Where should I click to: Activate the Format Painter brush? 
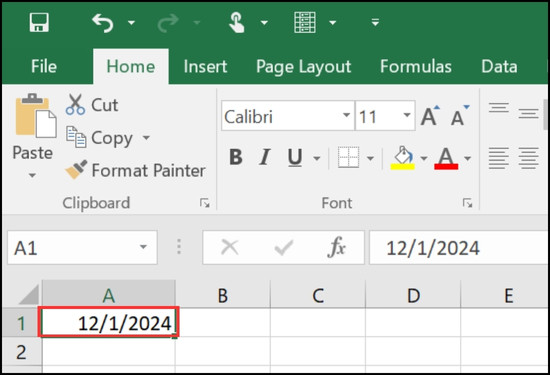pos(135,170)
